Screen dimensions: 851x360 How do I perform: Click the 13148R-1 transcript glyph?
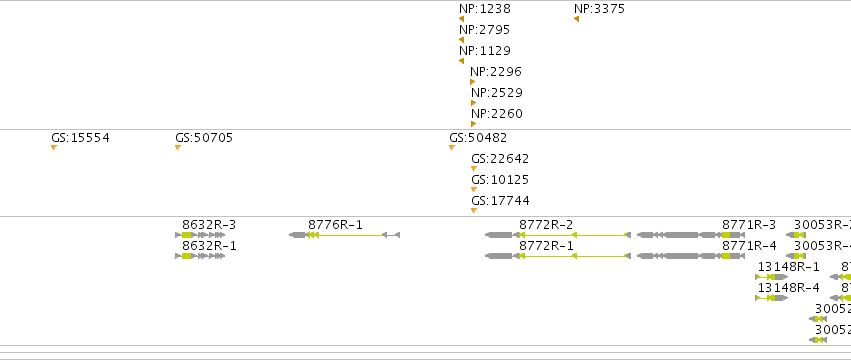pyautogui.click(x=771, y=277)
